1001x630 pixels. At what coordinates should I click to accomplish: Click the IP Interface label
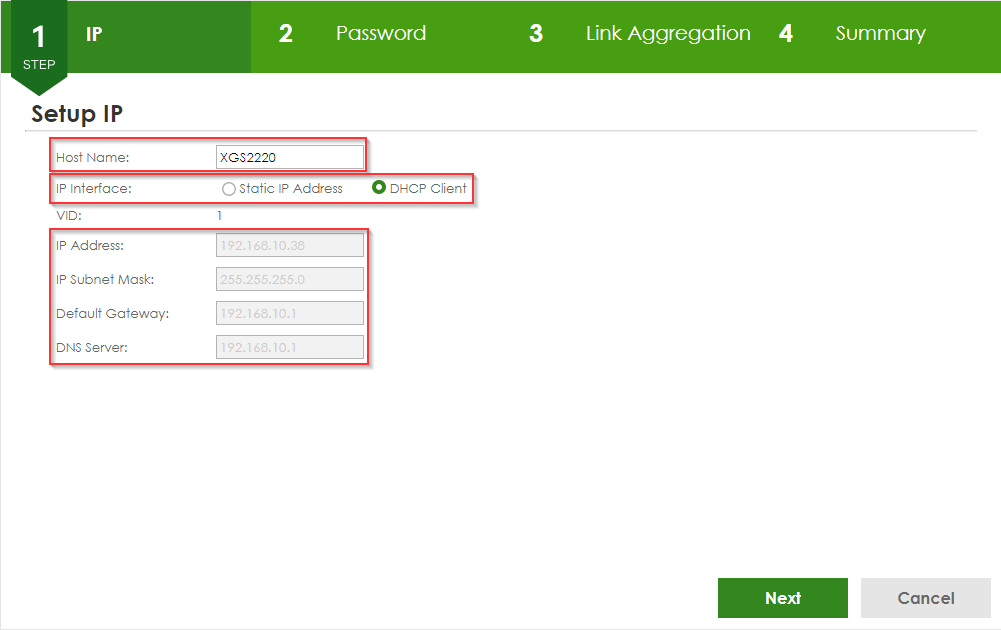[94, 188]
